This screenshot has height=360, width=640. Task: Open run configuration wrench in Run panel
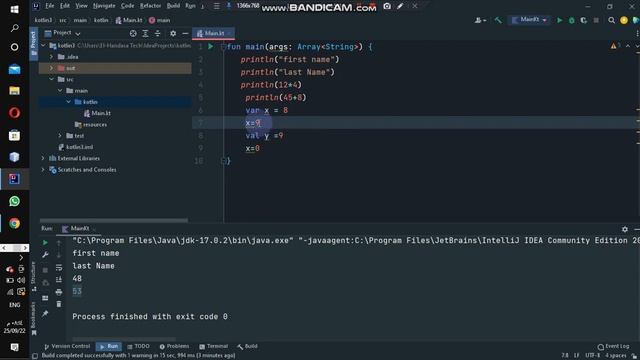(45, 255)
